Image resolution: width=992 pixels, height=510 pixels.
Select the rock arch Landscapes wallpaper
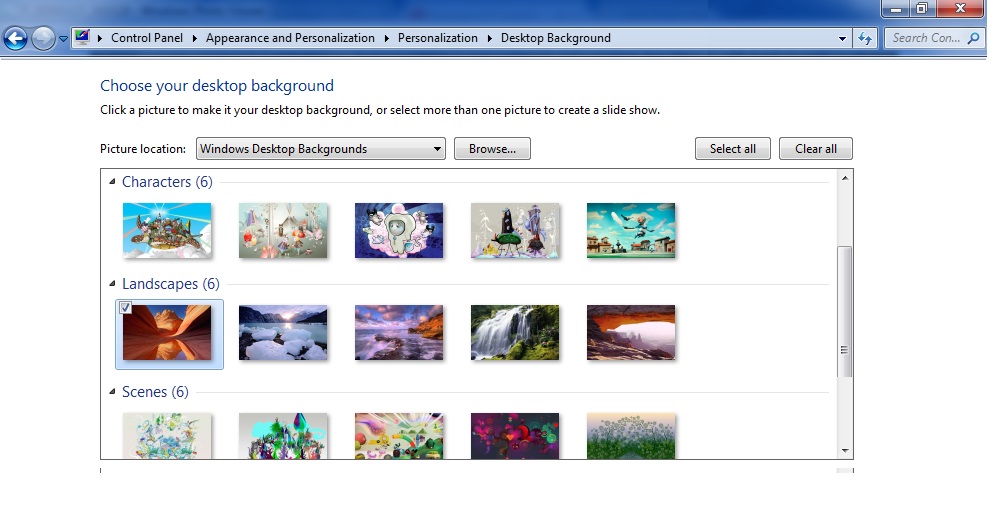coord(631,332)
